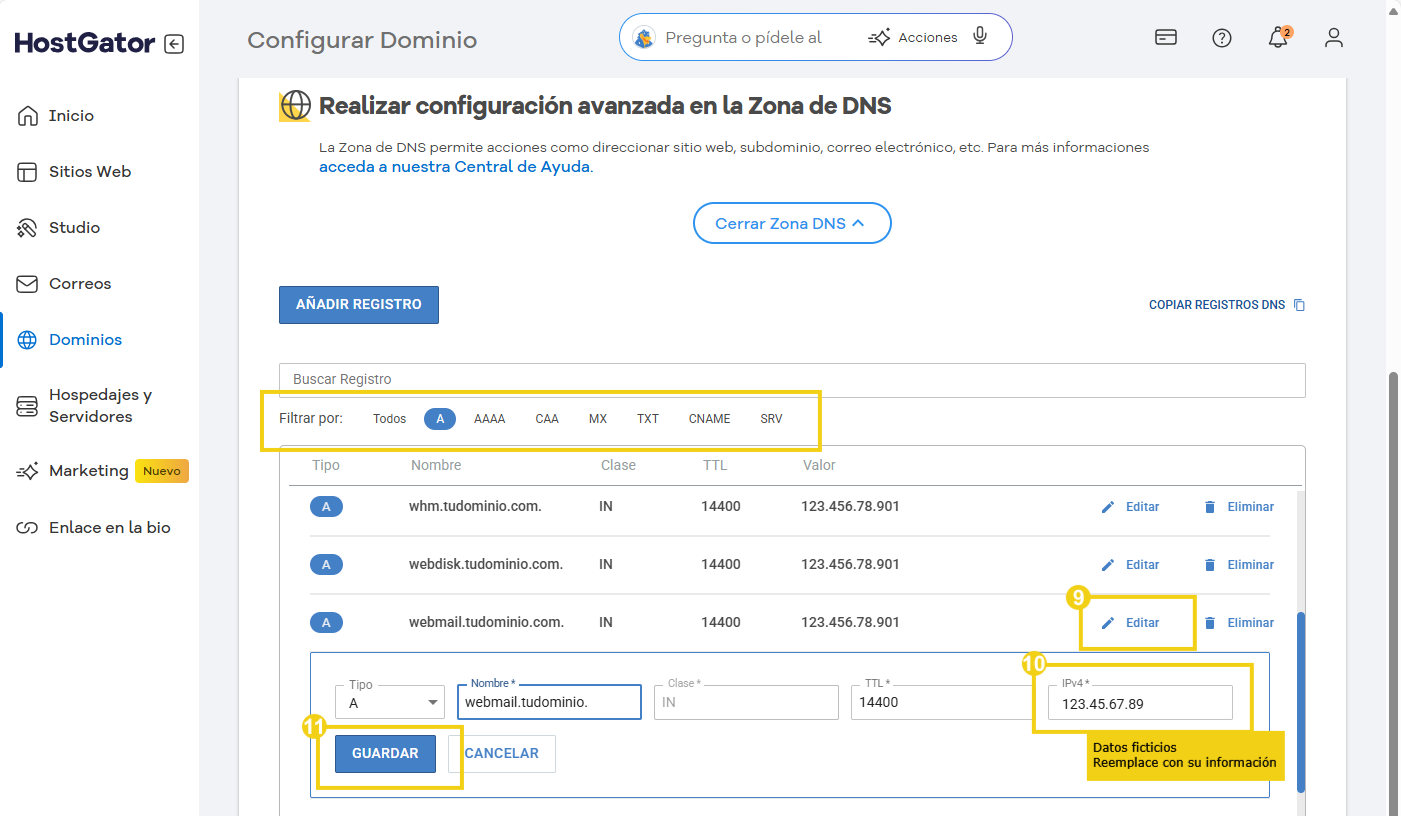Open the user account profile icon
Viewport: 1401px width, 816px height.
point(1333,38)
